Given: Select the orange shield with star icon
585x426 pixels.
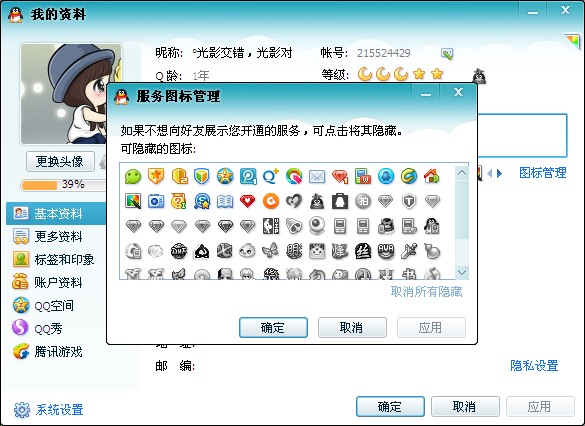Looking at the screenshot, I should pos(156,176).
